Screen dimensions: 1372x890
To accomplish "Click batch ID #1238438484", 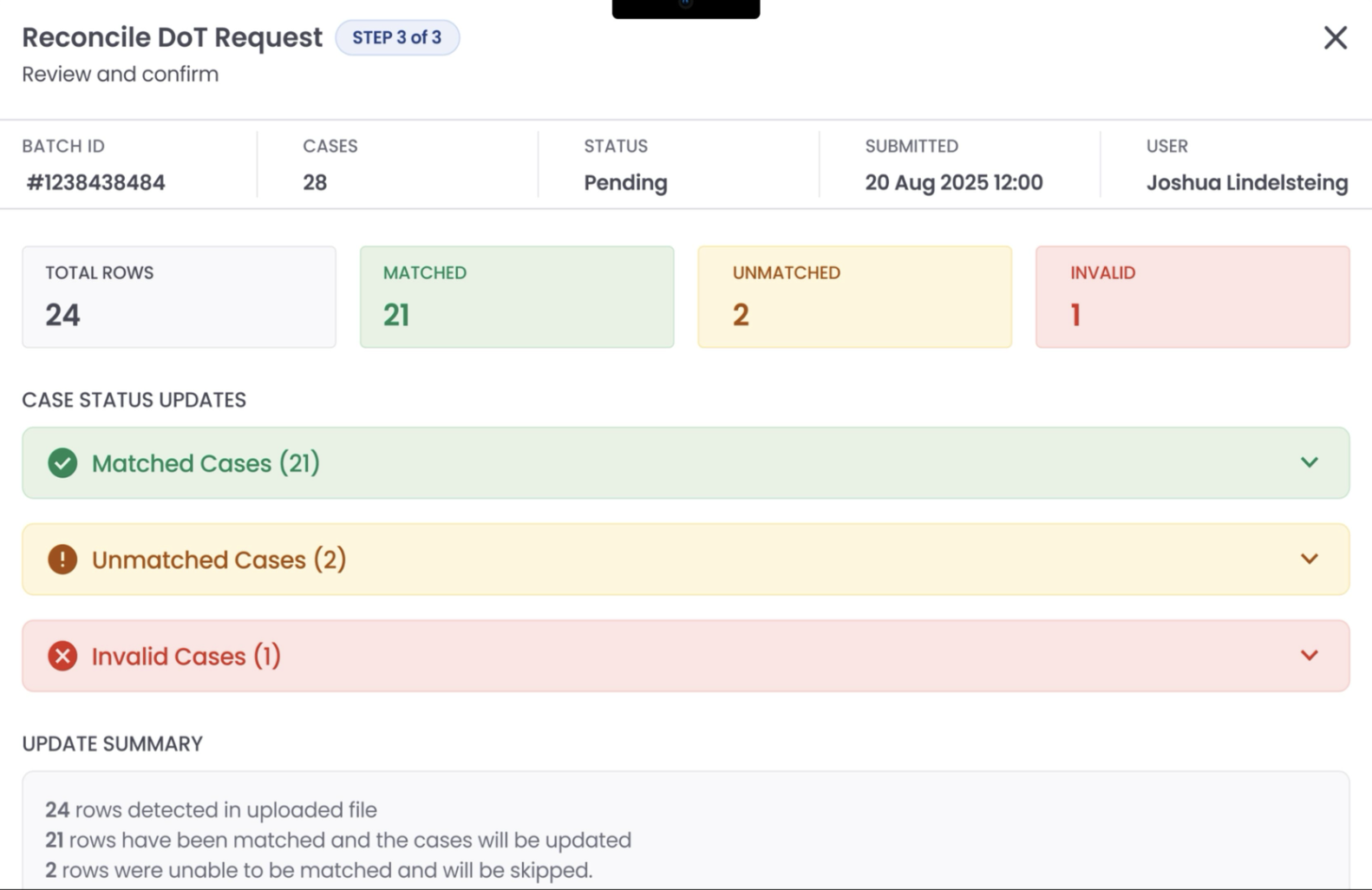I will click(95, 183).
